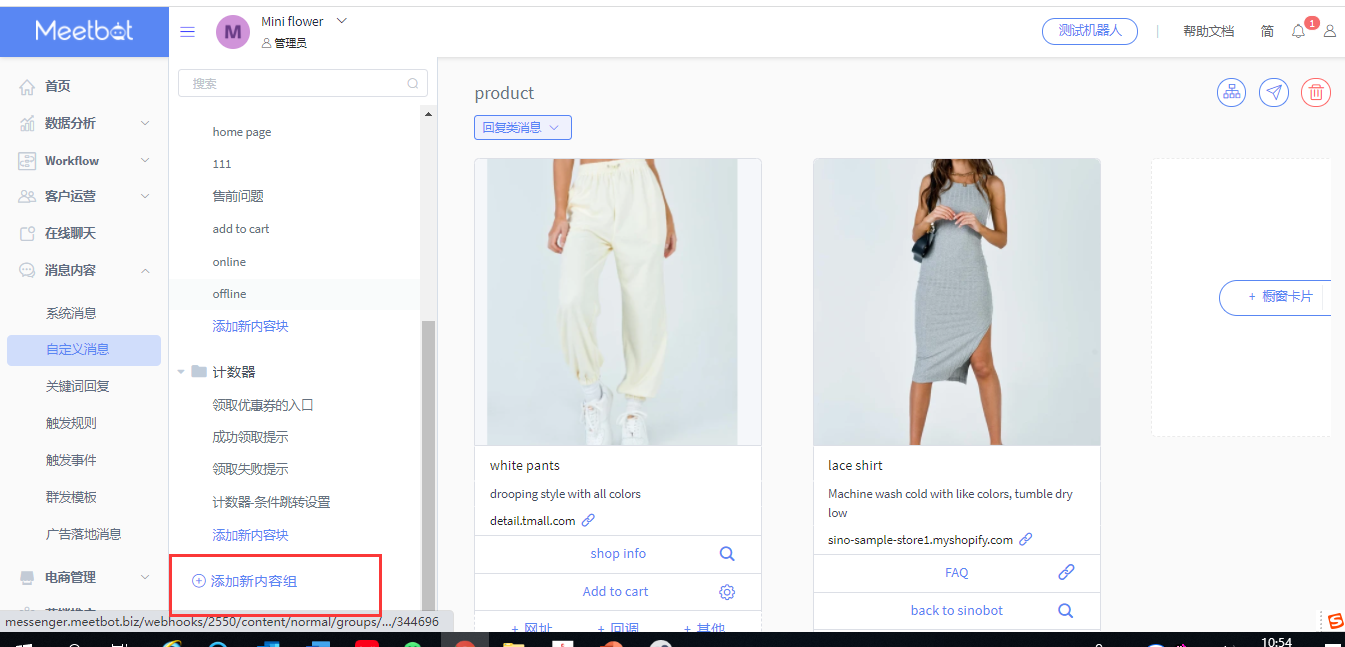Open the 帮助文档 link
The width and height of the screenshot is (1345, 647).
1208,31
